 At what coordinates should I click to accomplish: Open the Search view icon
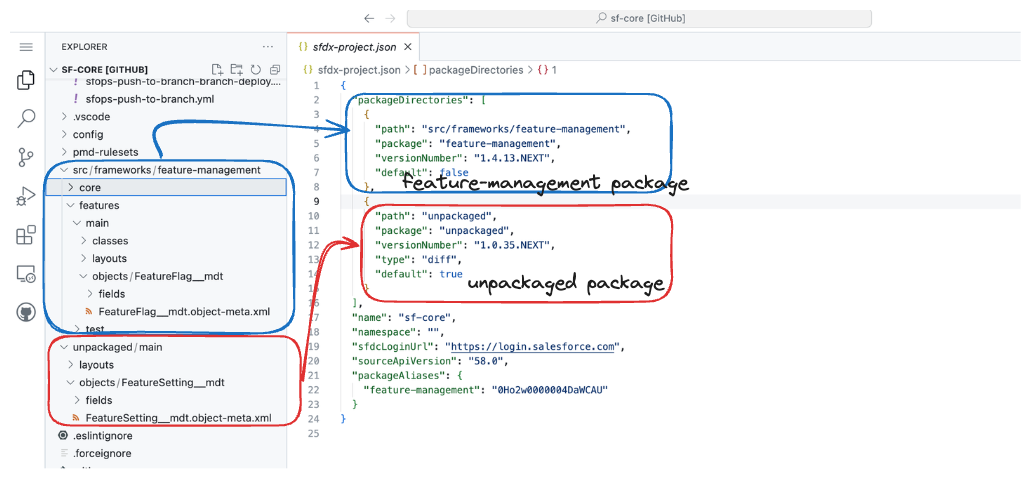[27, 119]
